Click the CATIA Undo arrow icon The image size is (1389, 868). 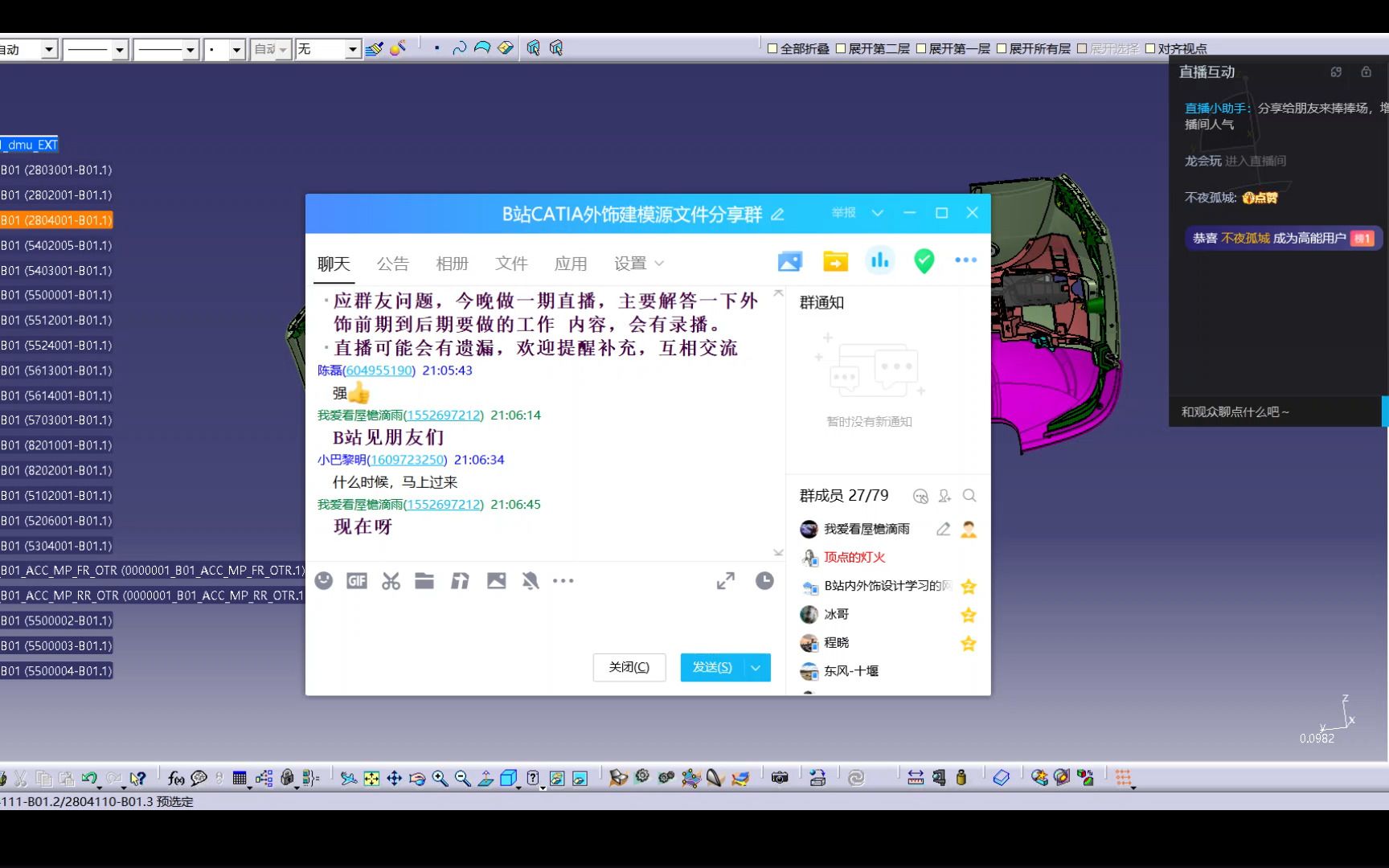coord(89,777)
